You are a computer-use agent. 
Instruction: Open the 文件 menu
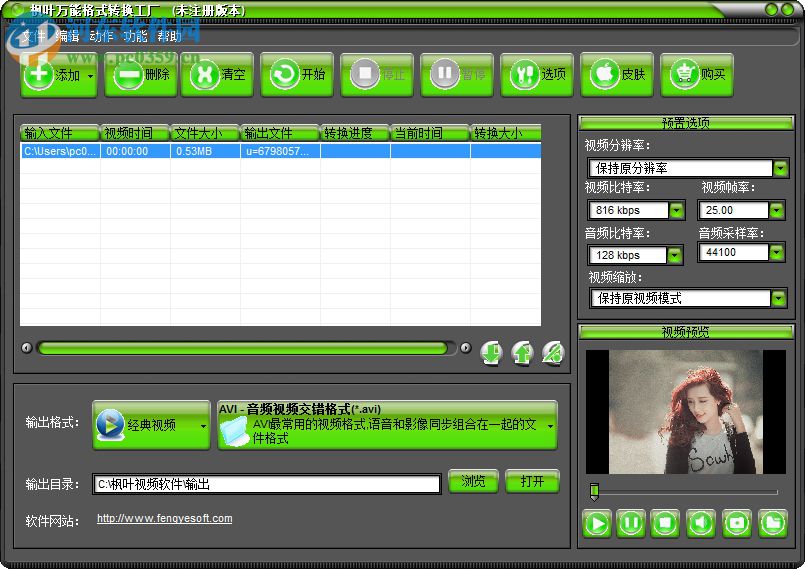34,36
